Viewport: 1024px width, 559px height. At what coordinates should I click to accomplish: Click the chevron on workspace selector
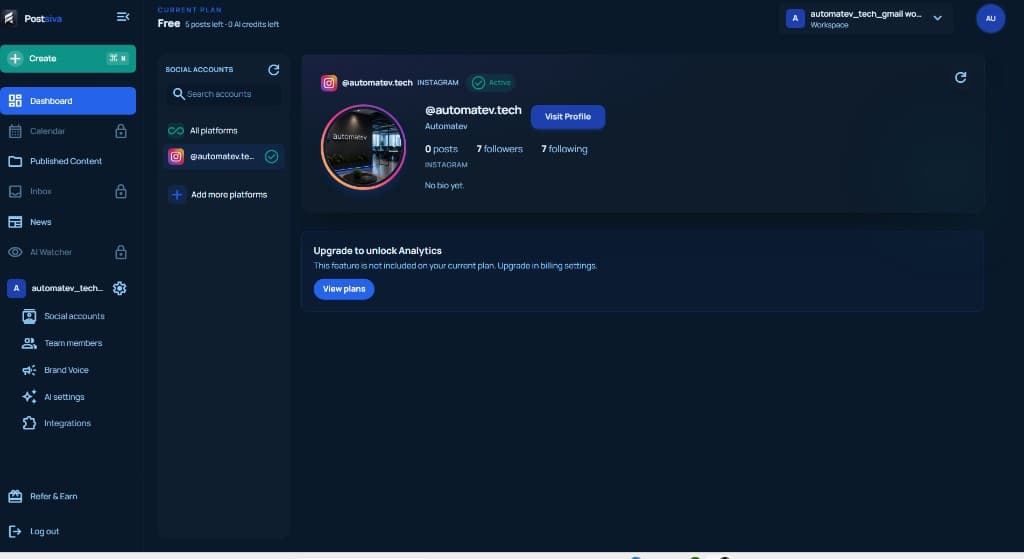938,18
